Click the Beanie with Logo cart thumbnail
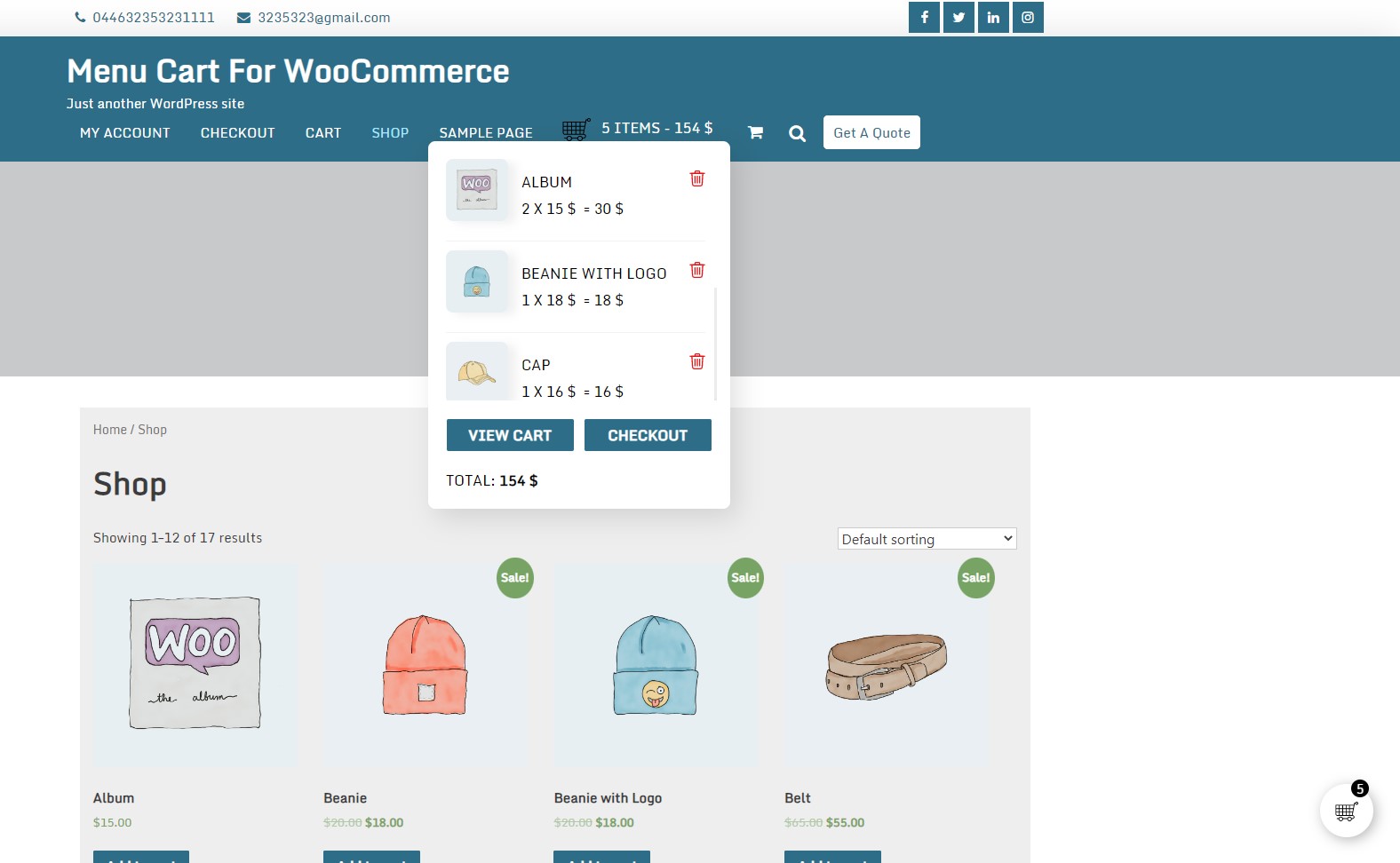1400x863 pixels. point(477,281)
